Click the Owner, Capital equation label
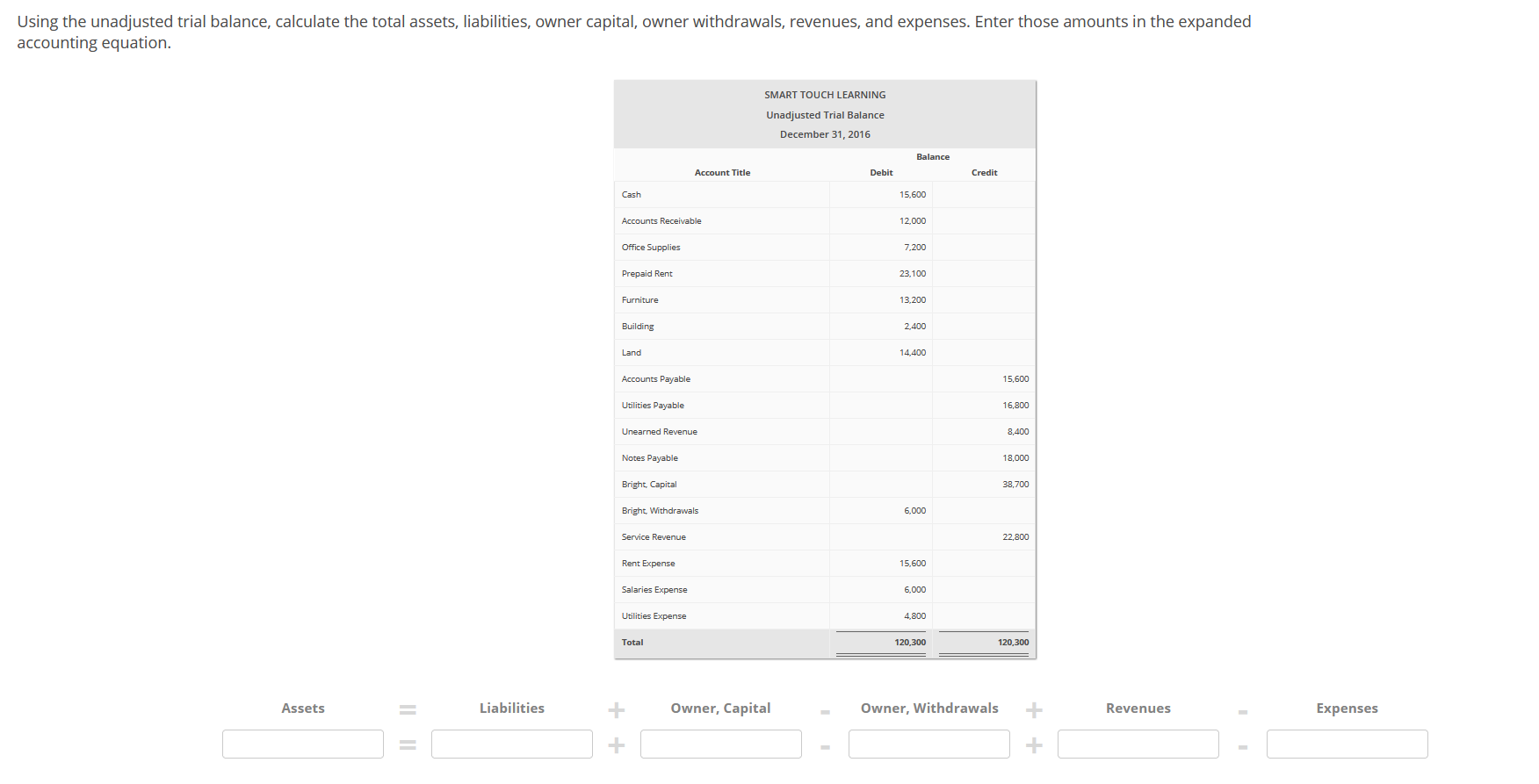 [x=721, y=708]
